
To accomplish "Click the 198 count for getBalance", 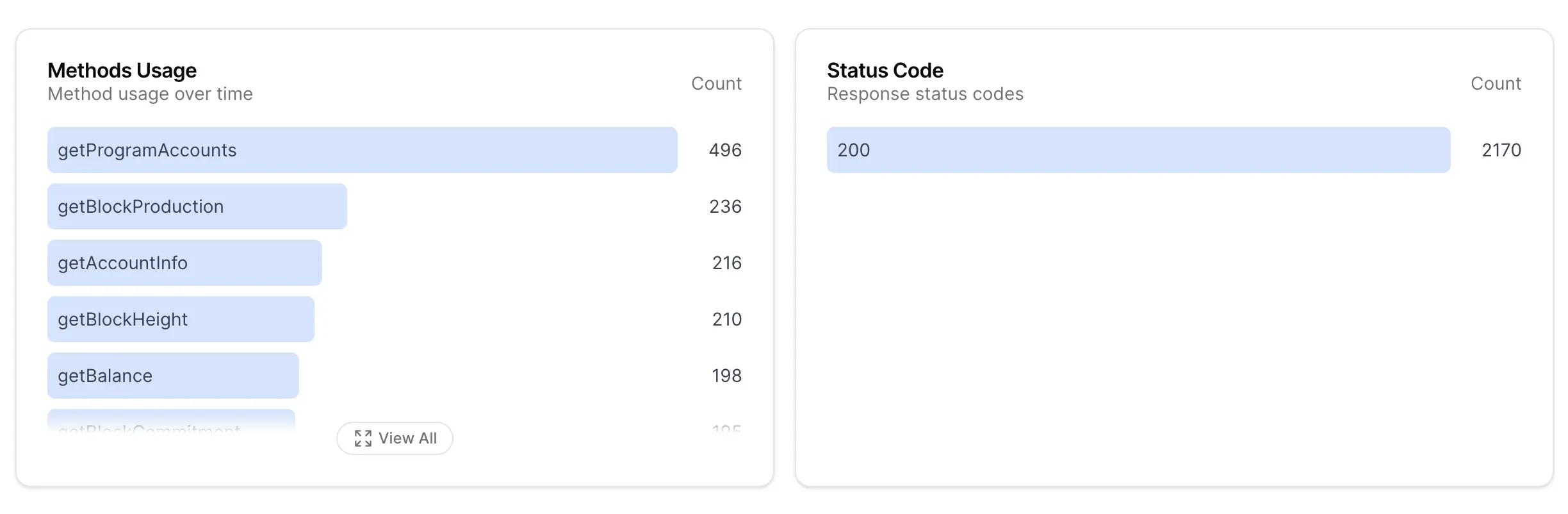I will (726, 376).
